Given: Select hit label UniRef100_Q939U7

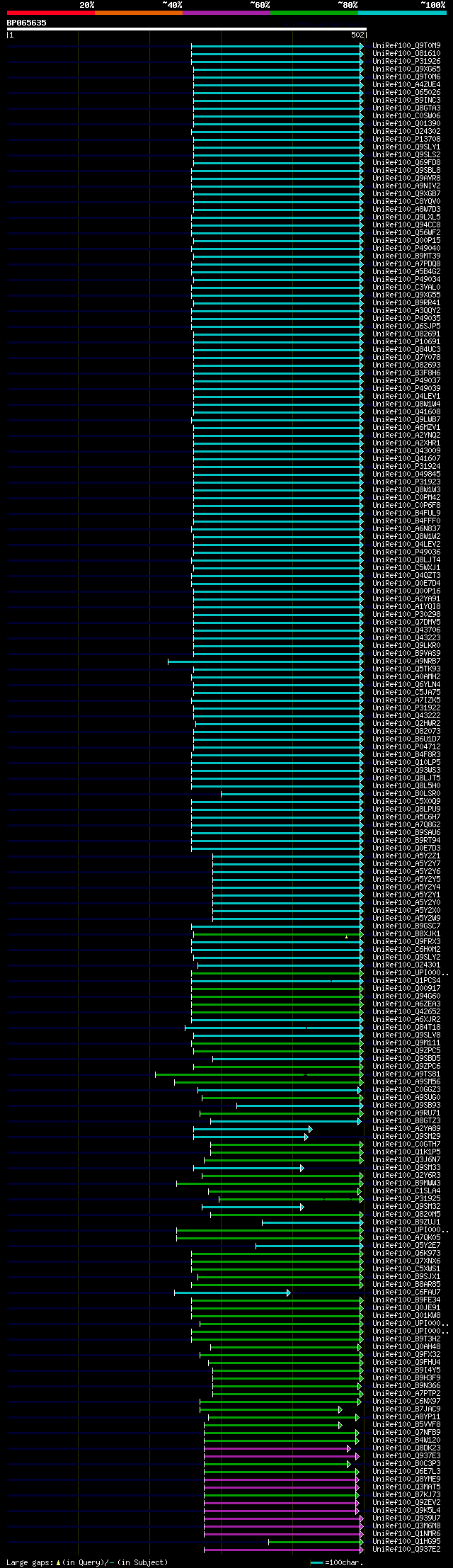Looking at the screenshot, I should pyautogui.click(x=406, y=1518).
